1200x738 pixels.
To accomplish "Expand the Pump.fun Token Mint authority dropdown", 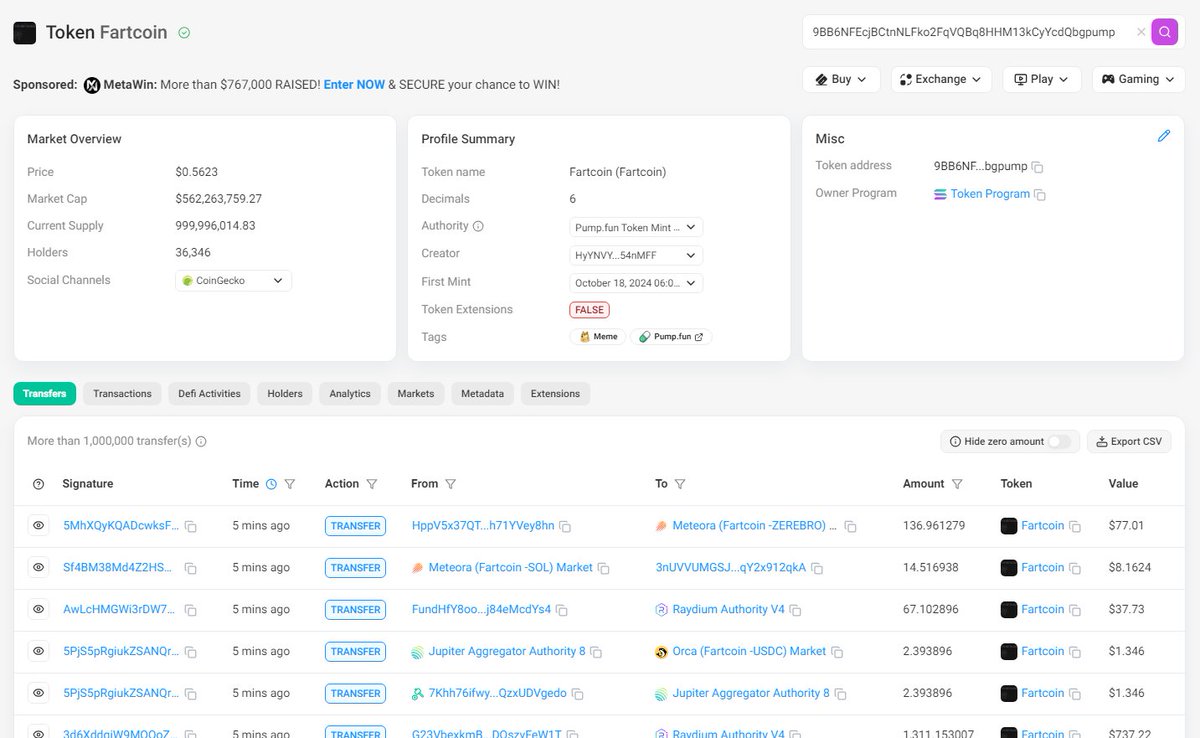I will (636, 227).
